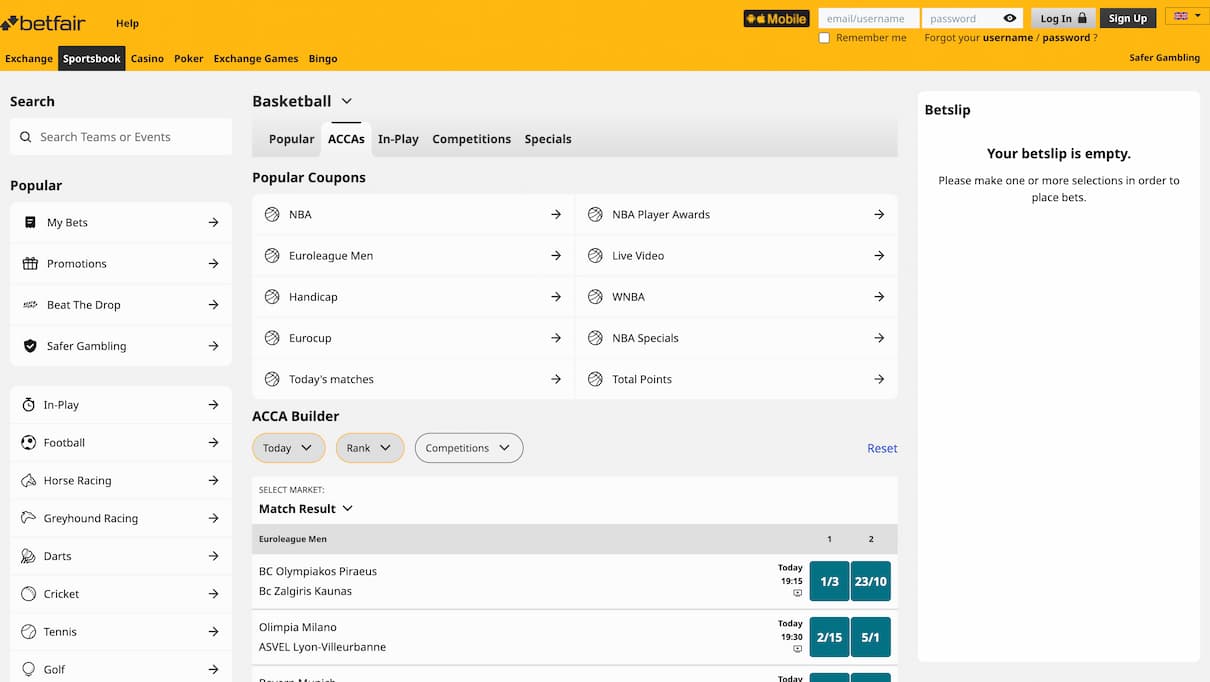The image size is (1210, 682).
Task: Click the Search Teams or Events field
Action: point(120,136)
